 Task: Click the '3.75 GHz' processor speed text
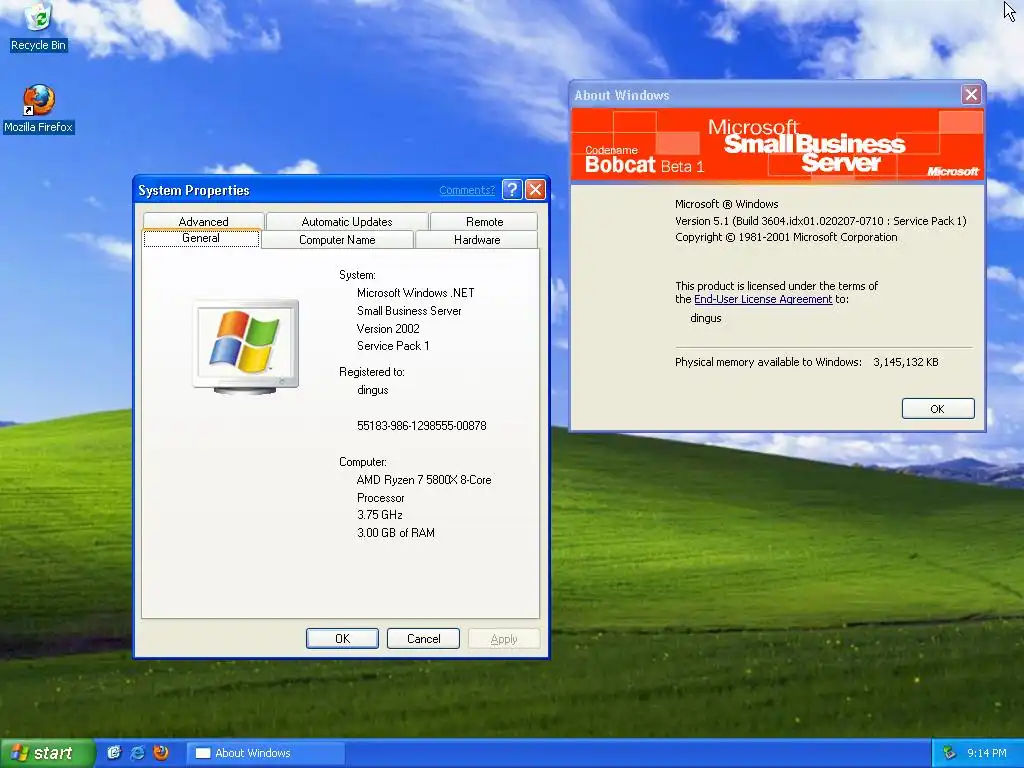[379, 515]
